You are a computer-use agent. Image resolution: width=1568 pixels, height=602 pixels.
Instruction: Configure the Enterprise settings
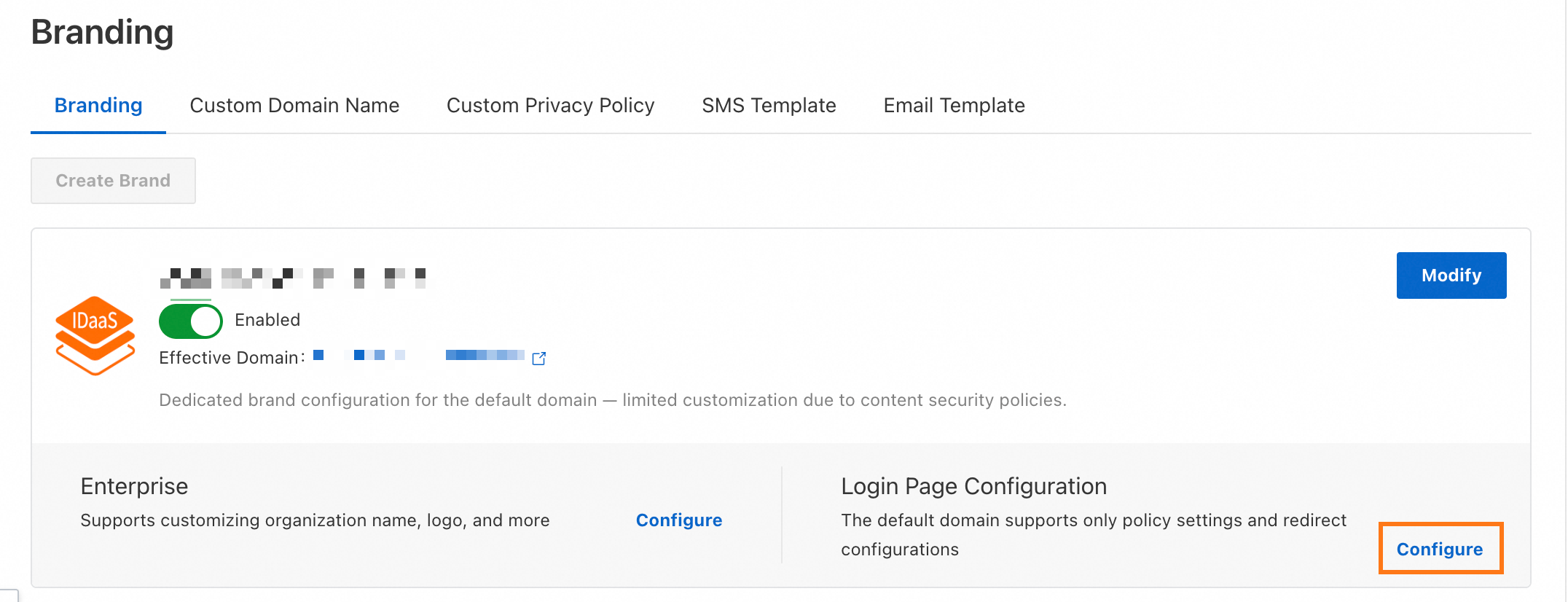[x=678, y=520]
